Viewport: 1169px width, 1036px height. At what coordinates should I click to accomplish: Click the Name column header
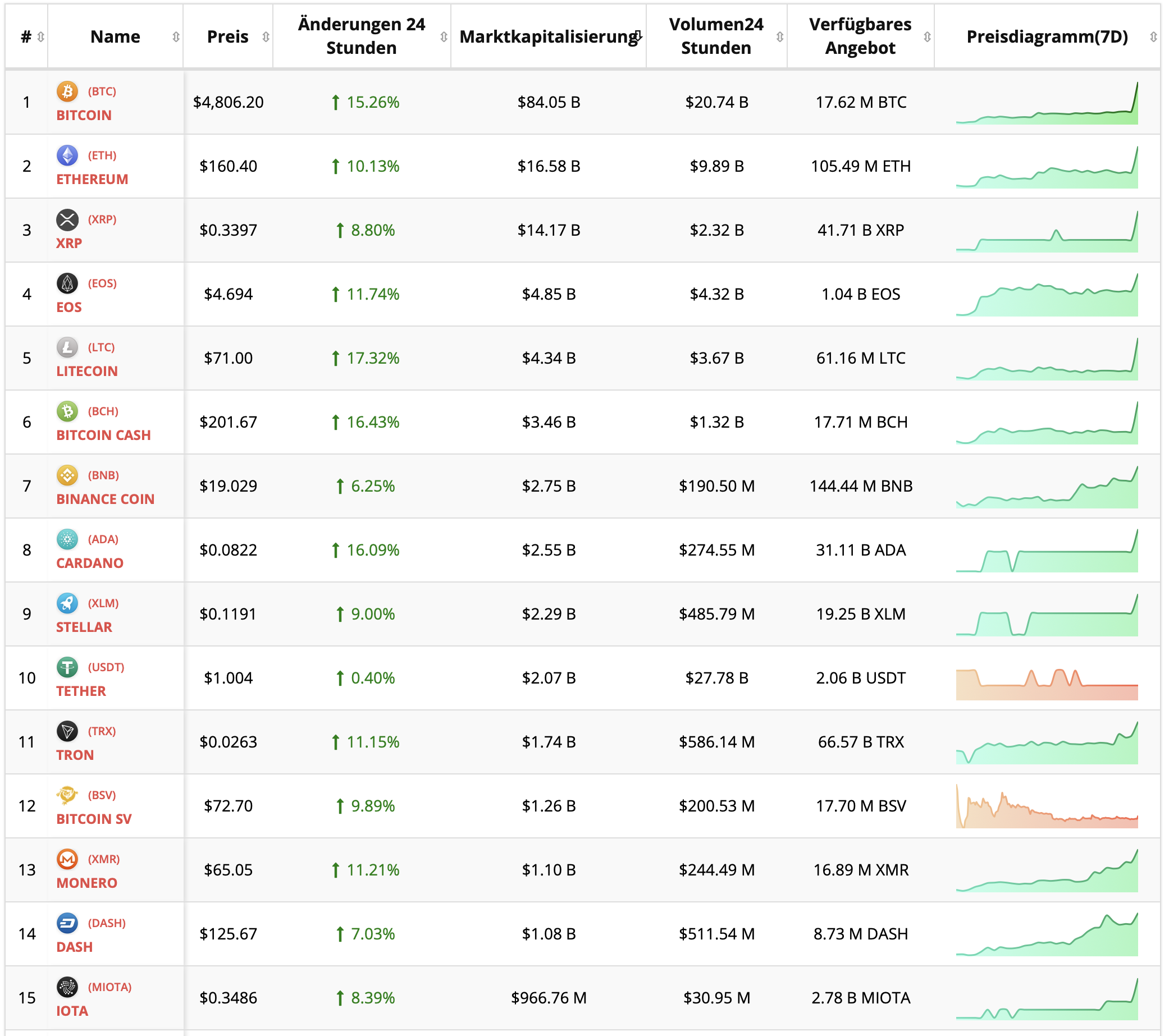coord(115,37)
